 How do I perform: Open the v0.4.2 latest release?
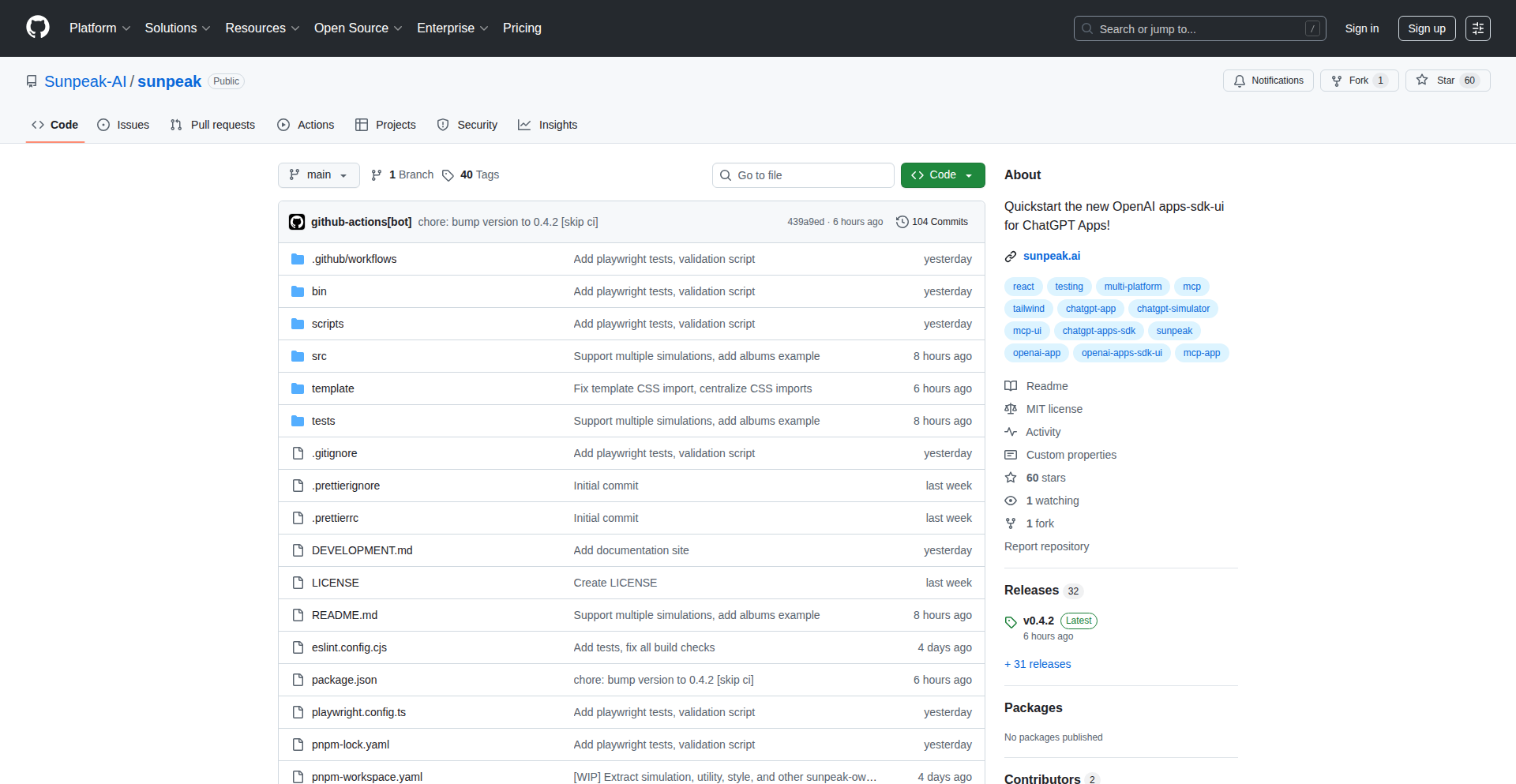click(x=1039, y=621)
